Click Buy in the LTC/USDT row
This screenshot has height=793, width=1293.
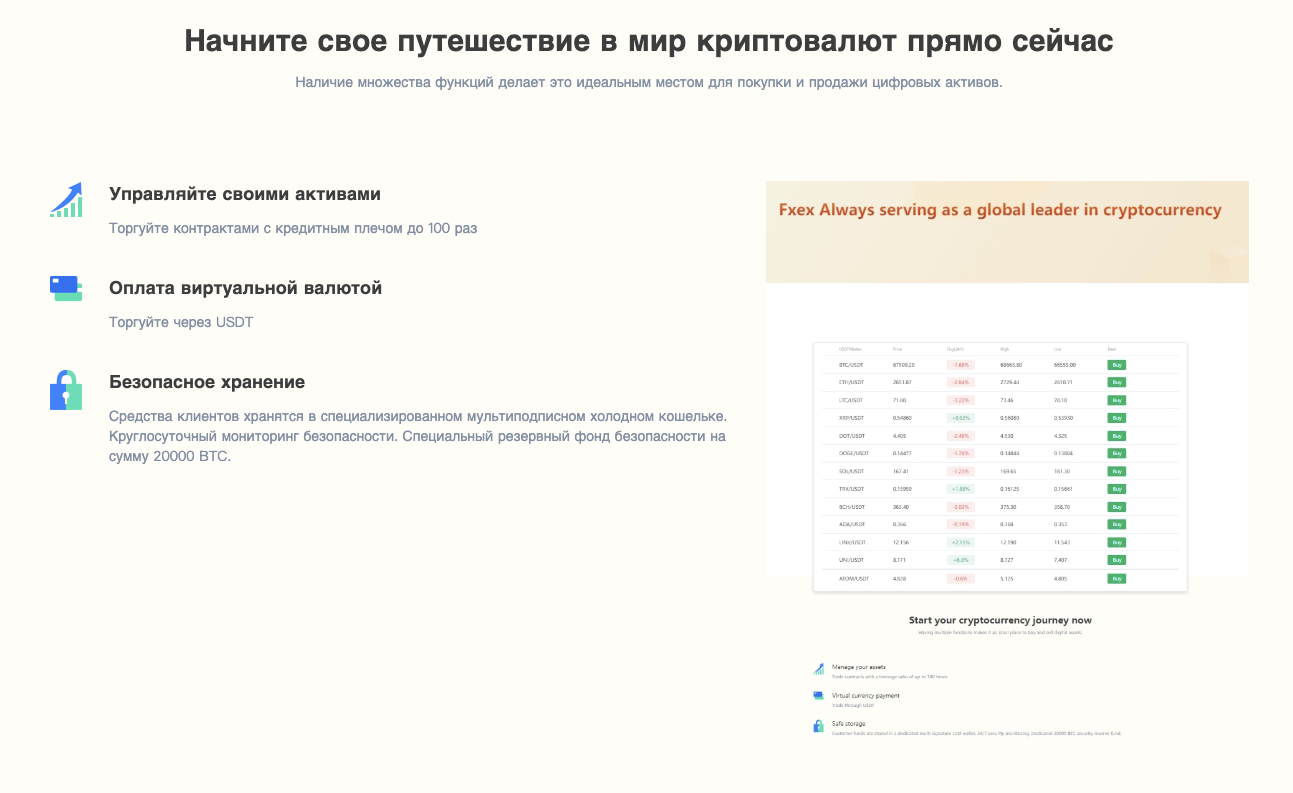[1117, 400]
